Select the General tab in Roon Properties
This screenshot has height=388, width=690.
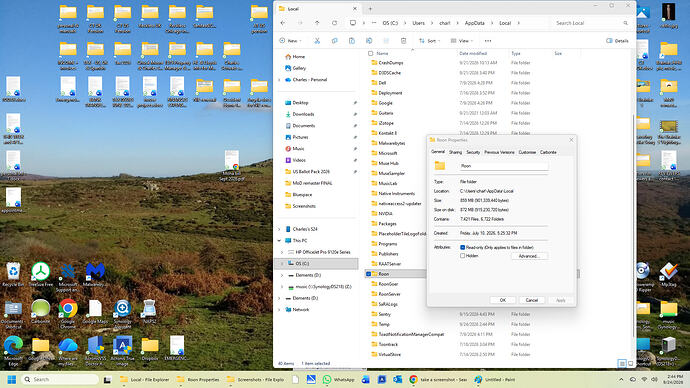(x=438, y=152)
